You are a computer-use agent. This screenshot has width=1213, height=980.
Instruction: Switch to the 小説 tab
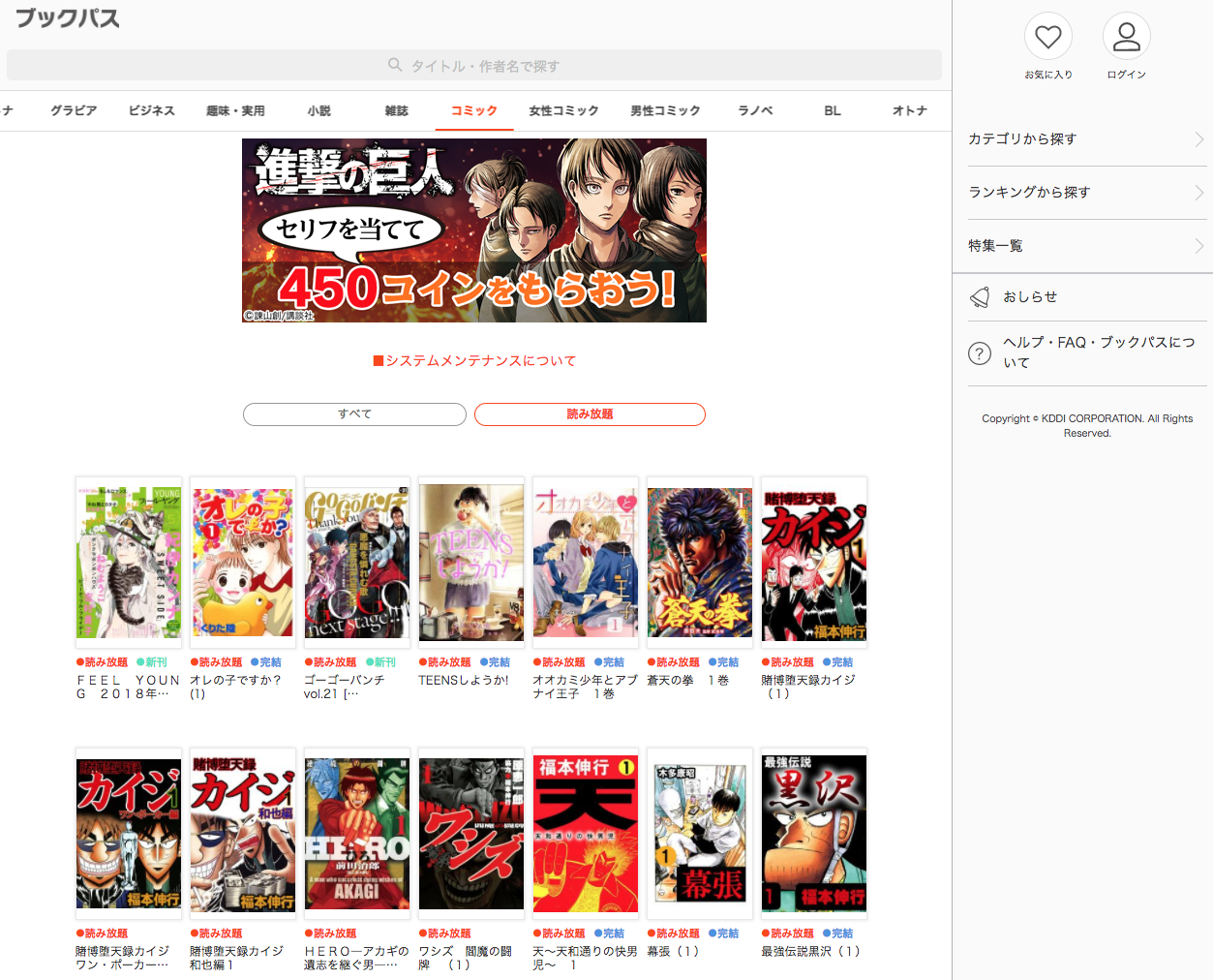319,110
